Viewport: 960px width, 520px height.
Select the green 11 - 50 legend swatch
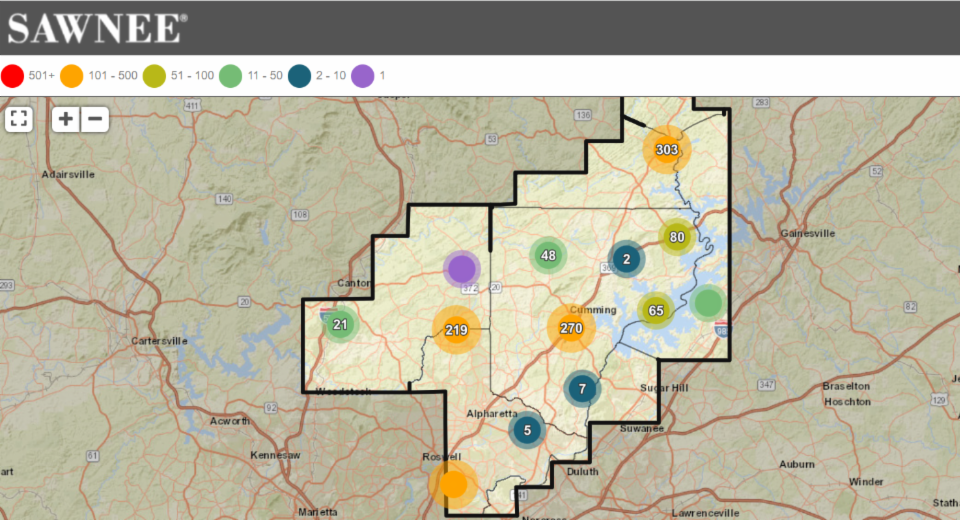click(231, 76)
